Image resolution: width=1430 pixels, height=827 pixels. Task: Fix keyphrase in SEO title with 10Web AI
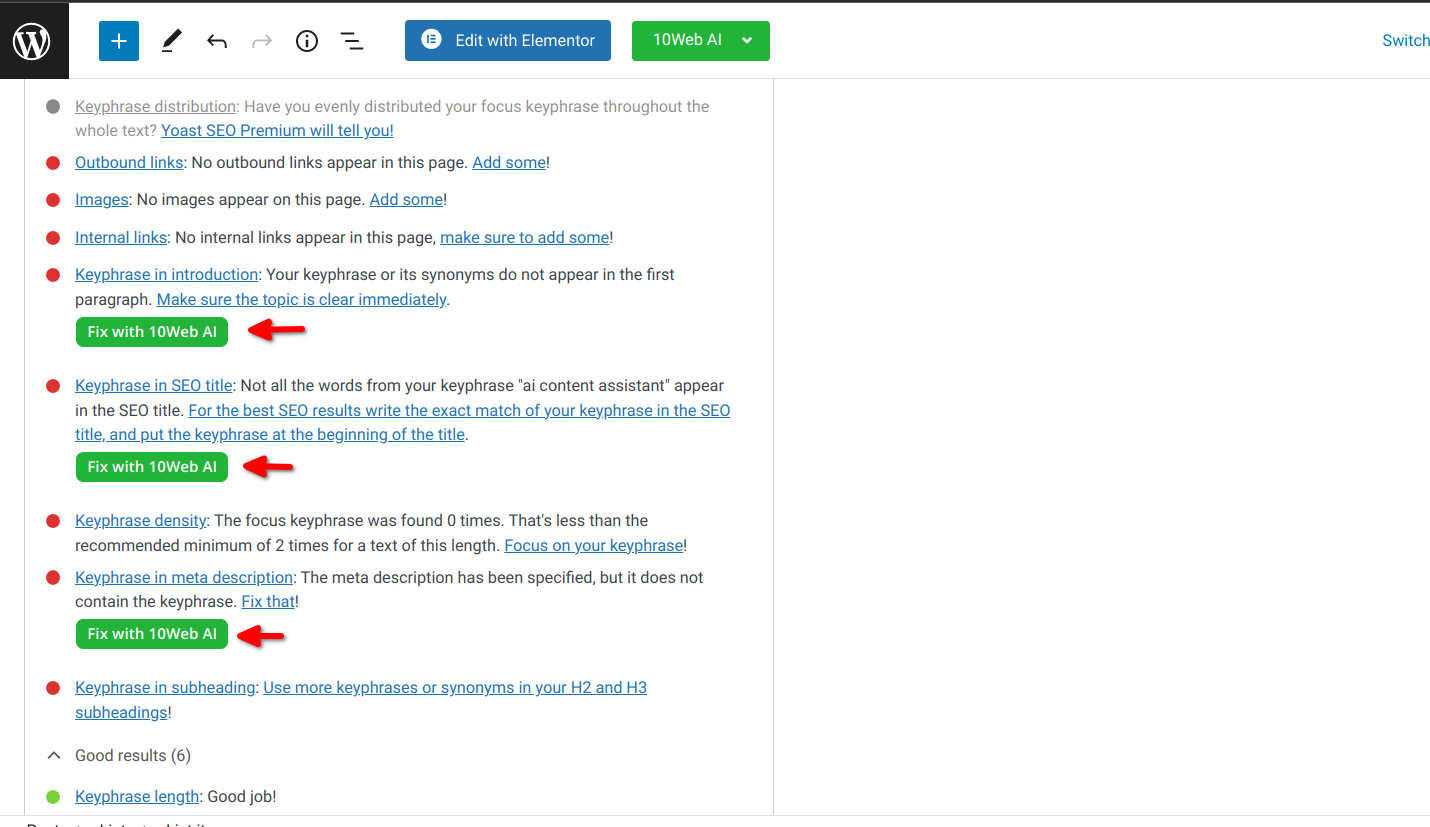coord(152,467)
